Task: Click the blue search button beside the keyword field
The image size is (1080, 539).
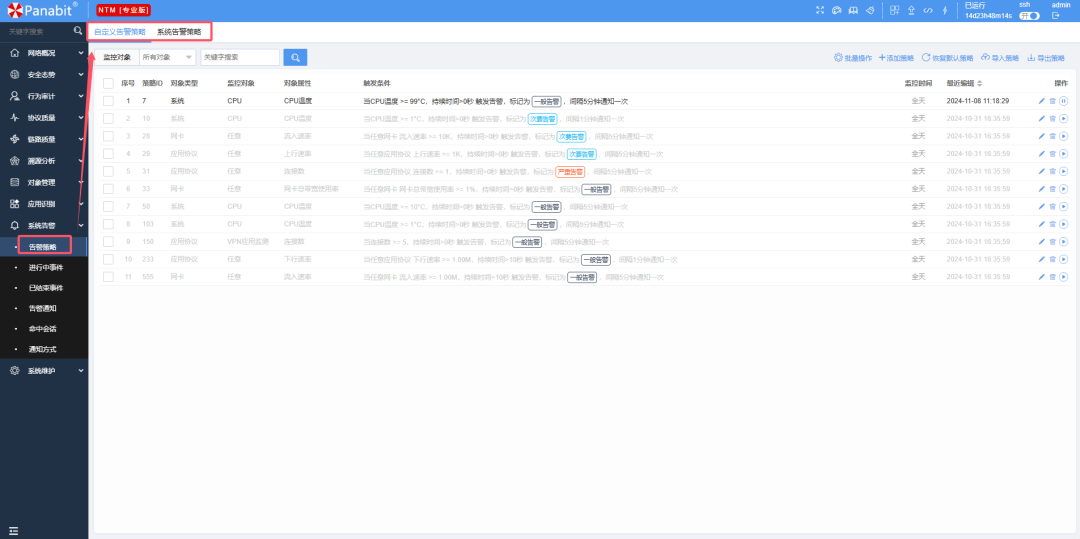Action: [x=295, y=57]
